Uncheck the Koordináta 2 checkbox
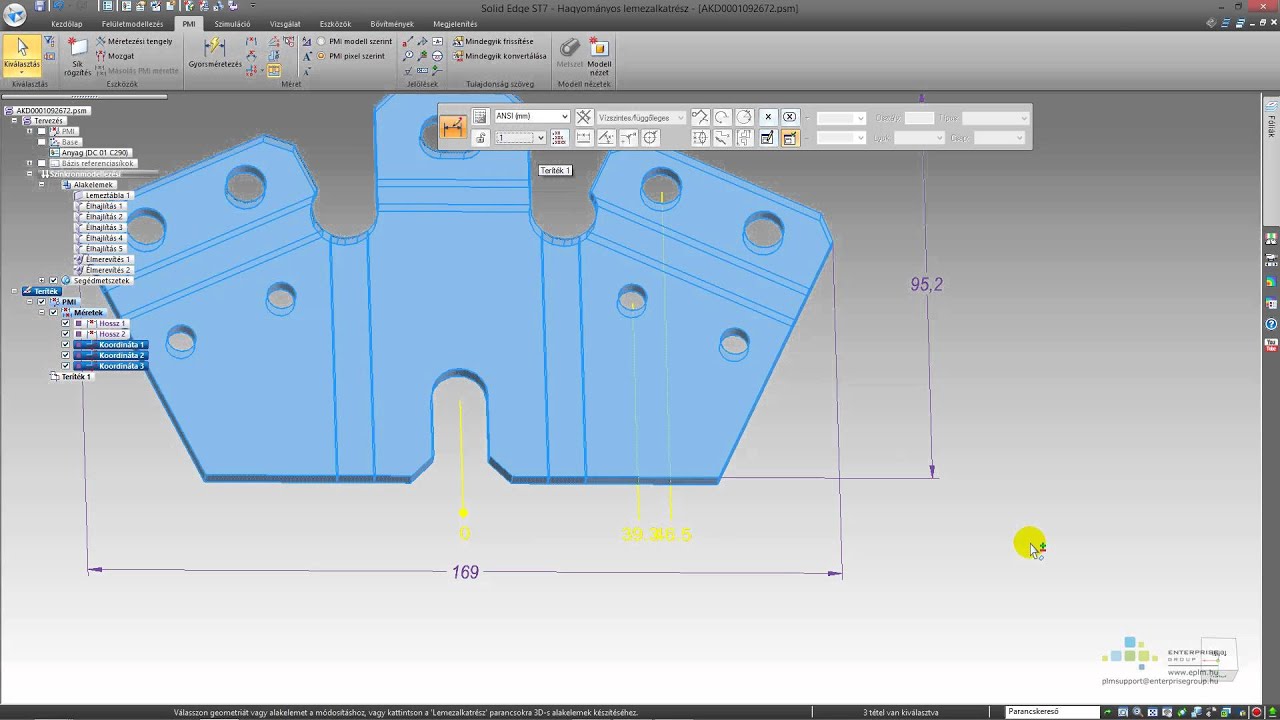The image size is (1280, 720). [x=66, y=356]
